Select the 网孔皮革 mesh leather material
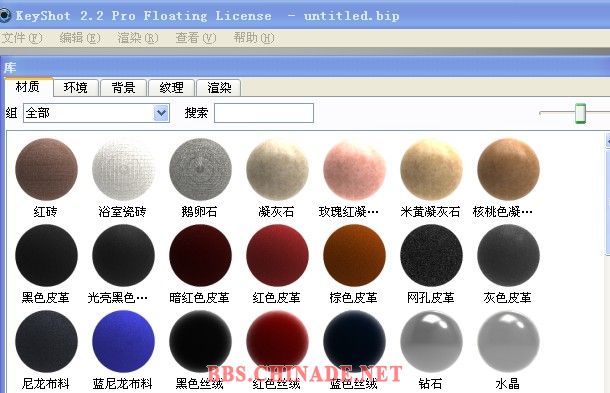 (431, 256)
